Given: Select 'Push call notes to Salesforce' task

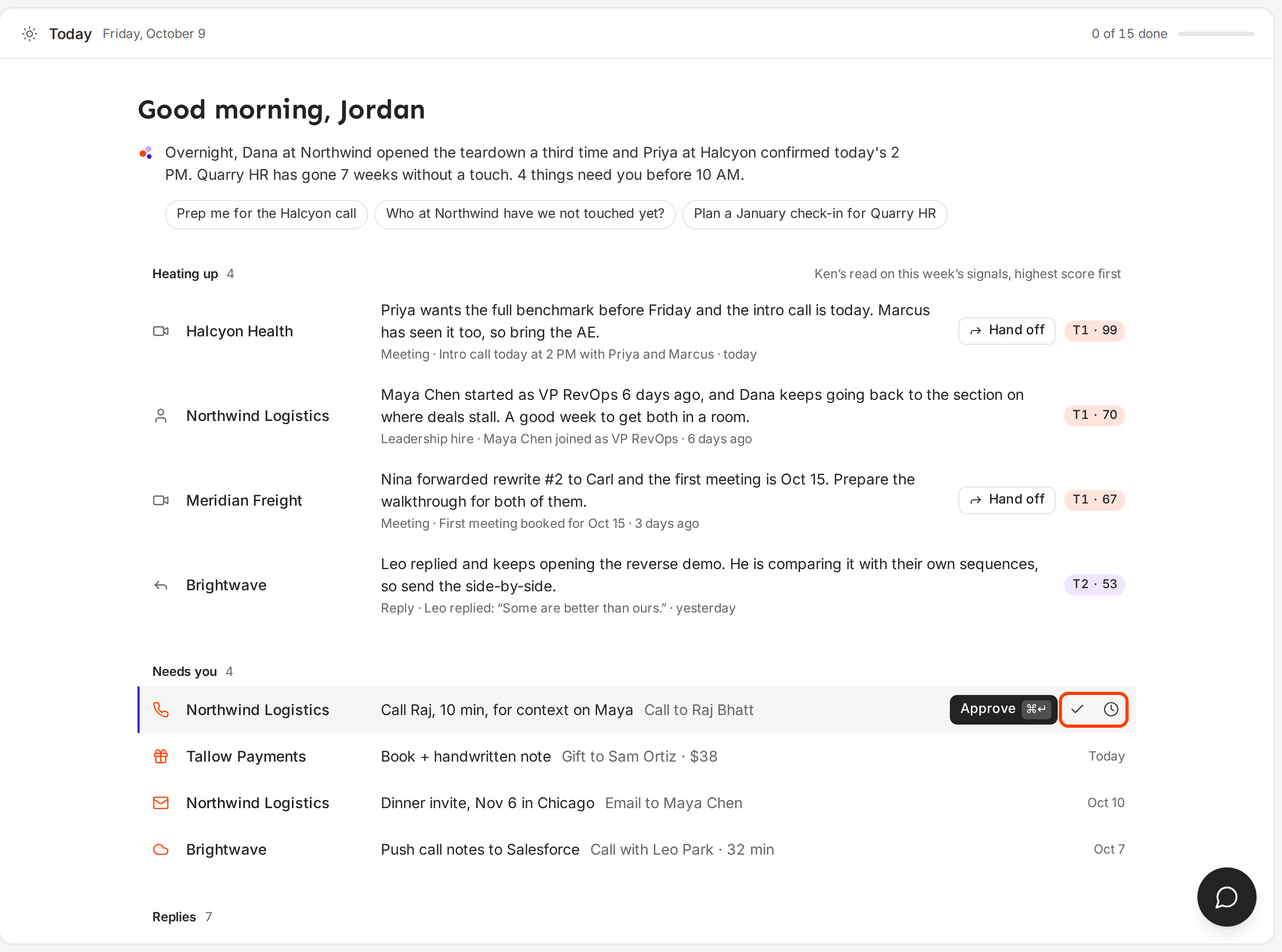Looking at the screenshot, I should [x=480, y=850].
